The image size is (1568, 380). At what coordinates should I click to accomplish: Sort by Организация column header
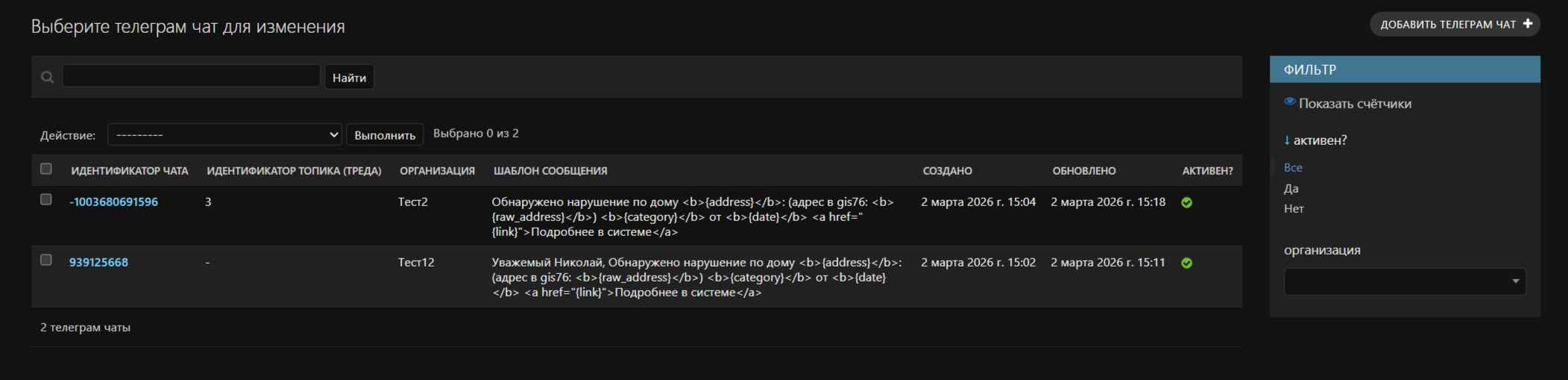pos(437,171)
